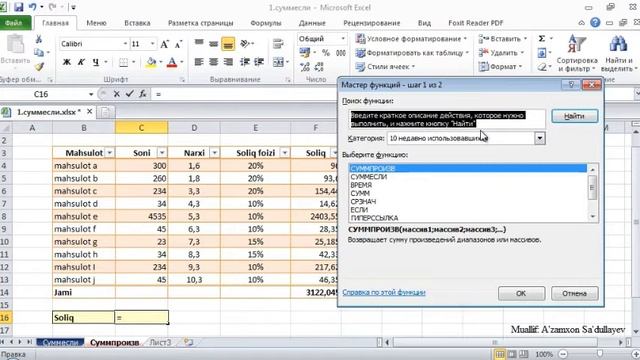Click the Decrease font size icon
The height and width of the screenshot is (360, 640).
pos(178,44)
